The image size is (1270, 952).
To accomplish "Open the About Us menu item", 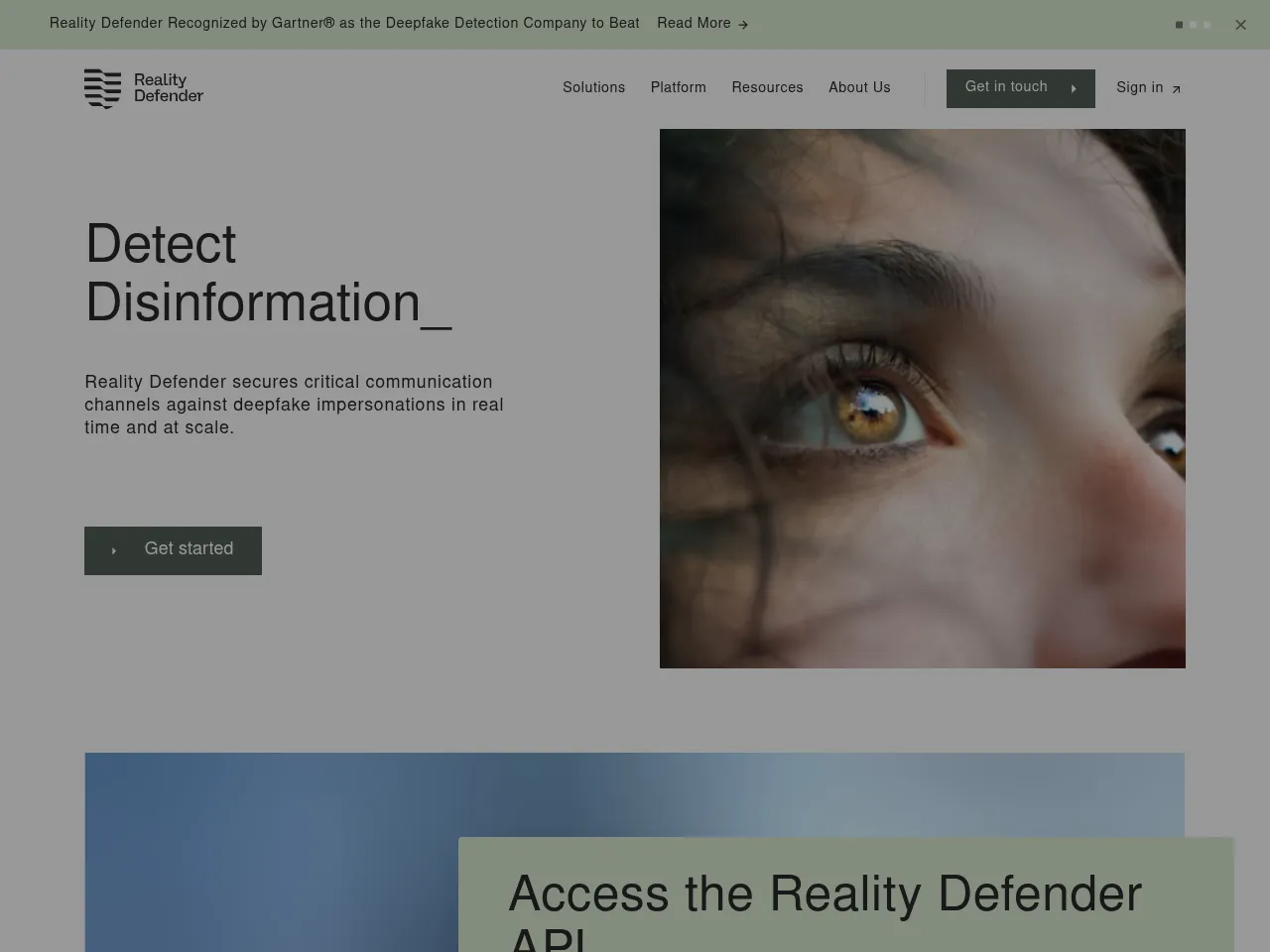I will coord(859,88).
